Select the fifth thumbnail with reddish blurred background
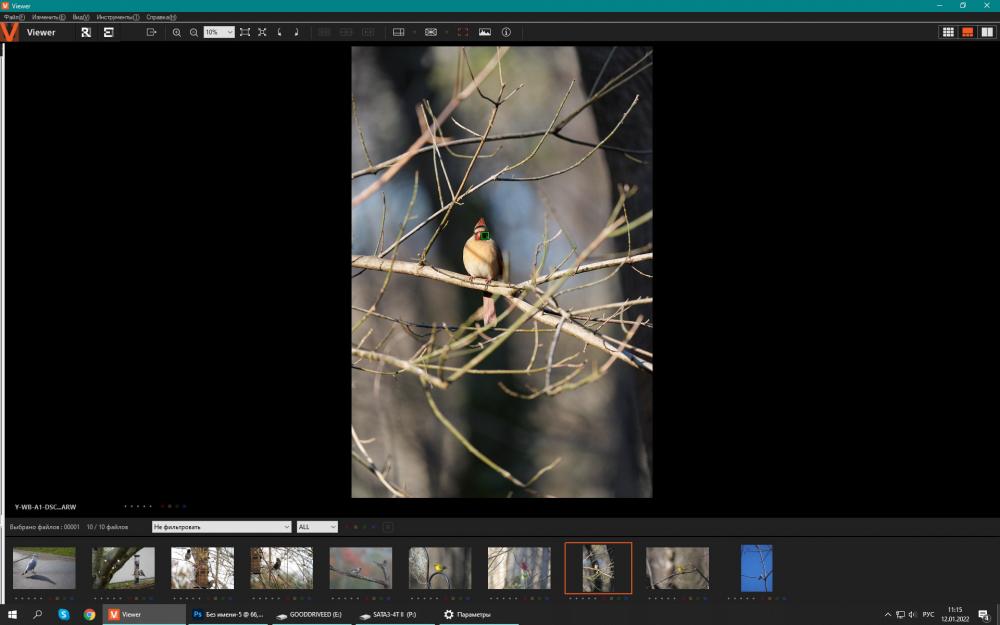Screen dimensions: 1000x625 coord(360,568)
